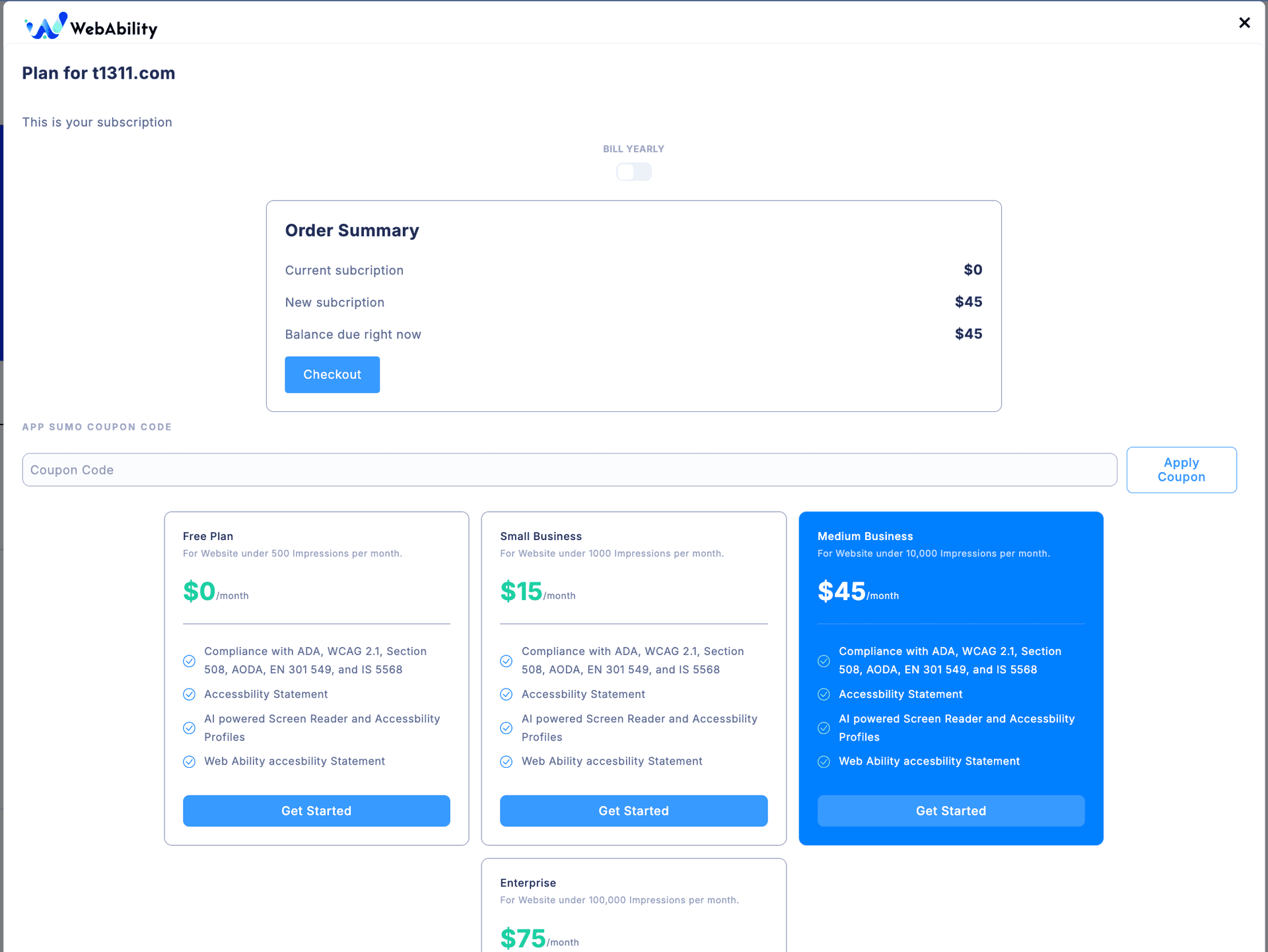Click Small Business Accessbility Statement check icon

[507, 695]
